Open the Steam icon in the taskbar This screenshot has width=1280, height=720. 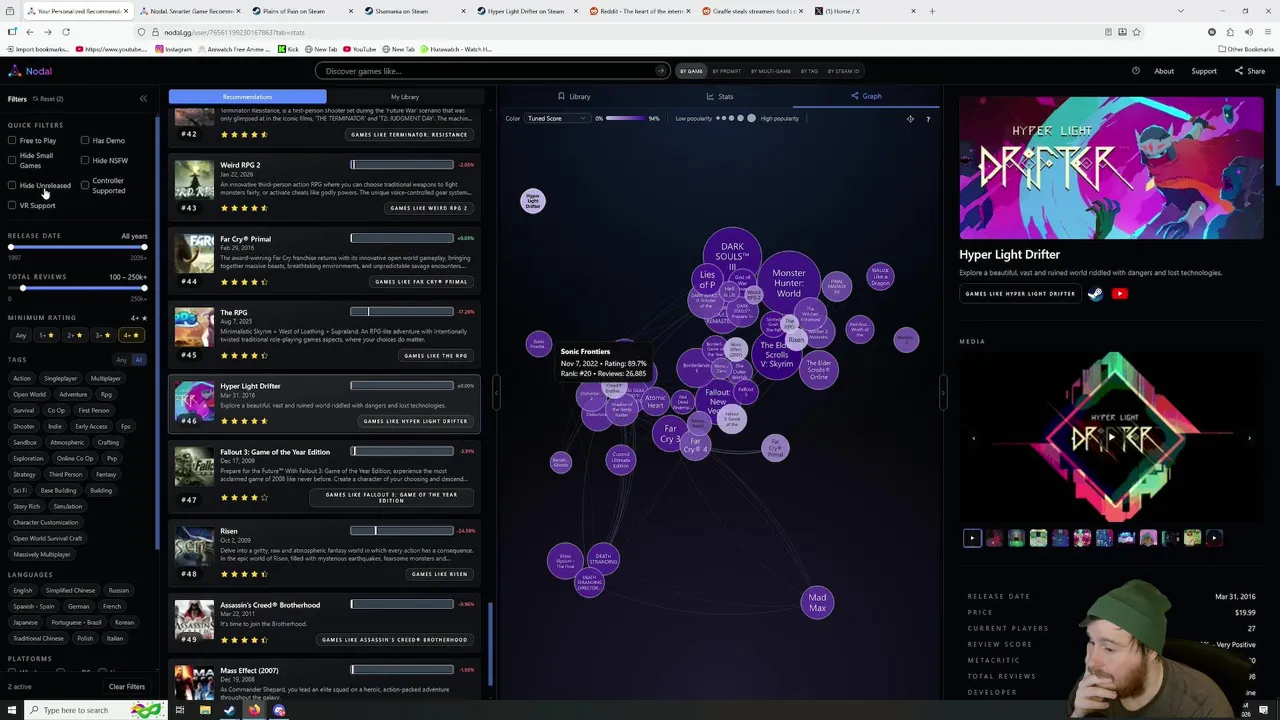(x=229, y=710)
